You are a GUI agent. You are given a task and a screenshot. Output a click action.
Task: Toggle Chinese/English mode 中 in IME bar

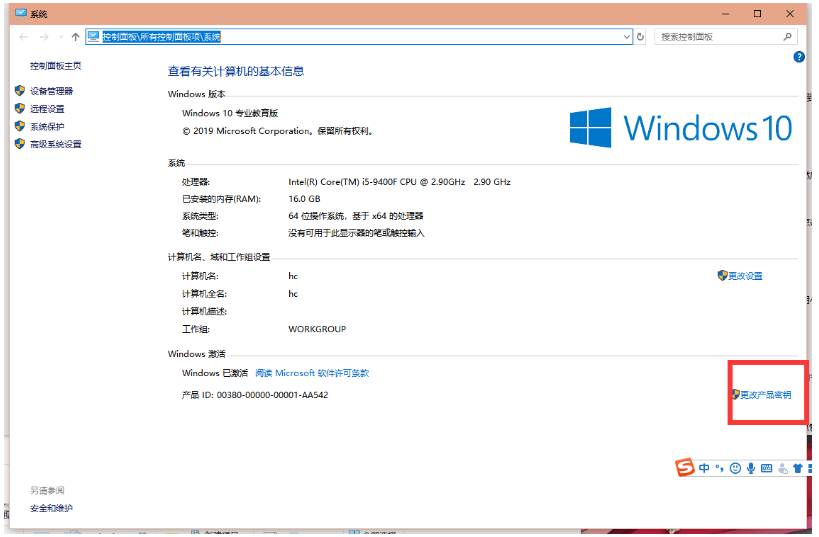[704, 467]
